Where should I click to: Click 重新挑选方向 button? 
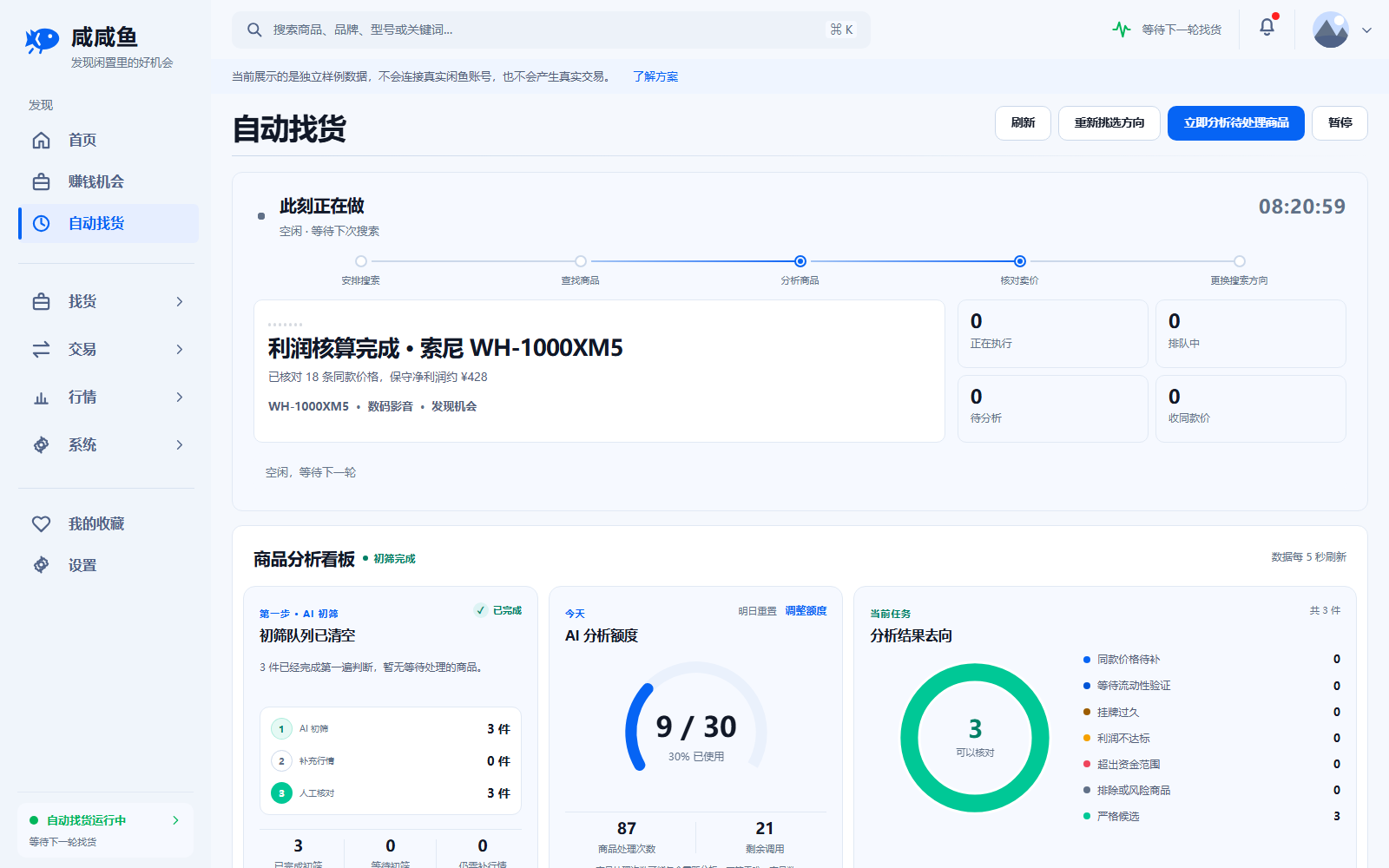click(1109, 123)
